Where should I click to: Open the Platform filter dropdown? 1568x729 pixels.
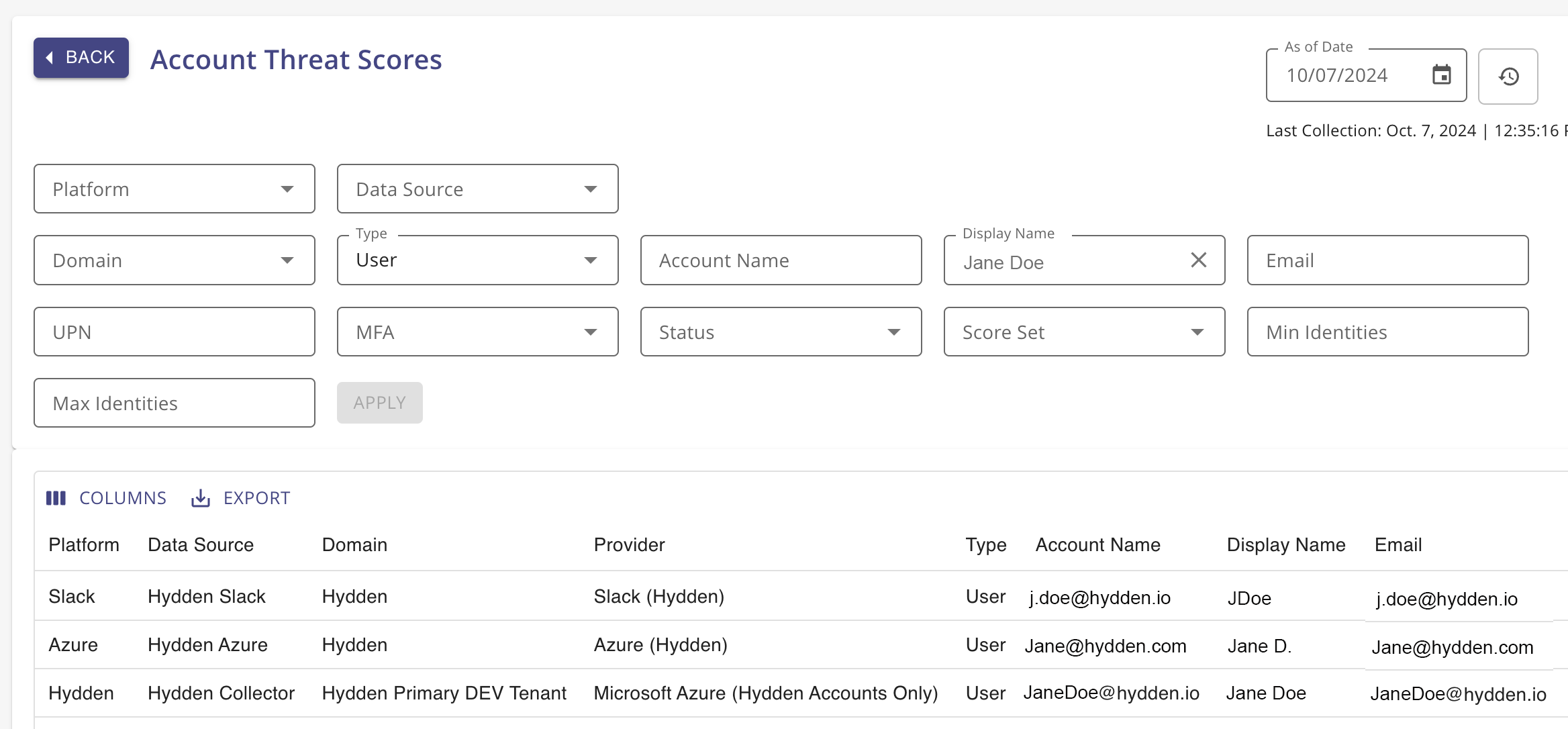(x=175, y=189)
